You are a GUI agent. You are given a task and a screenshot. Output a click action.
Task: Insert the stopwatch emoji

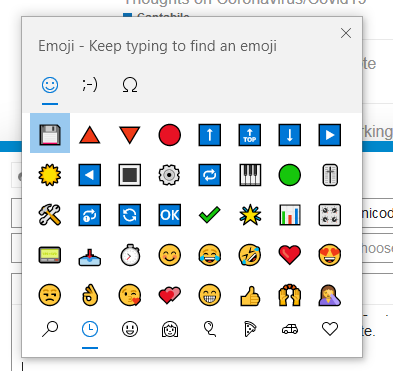(x=130, y=255)
